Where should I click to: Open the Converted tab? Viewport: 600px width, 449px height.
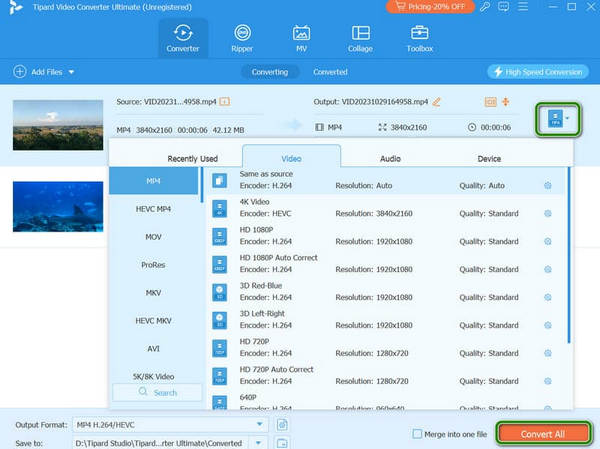[330, 72]
